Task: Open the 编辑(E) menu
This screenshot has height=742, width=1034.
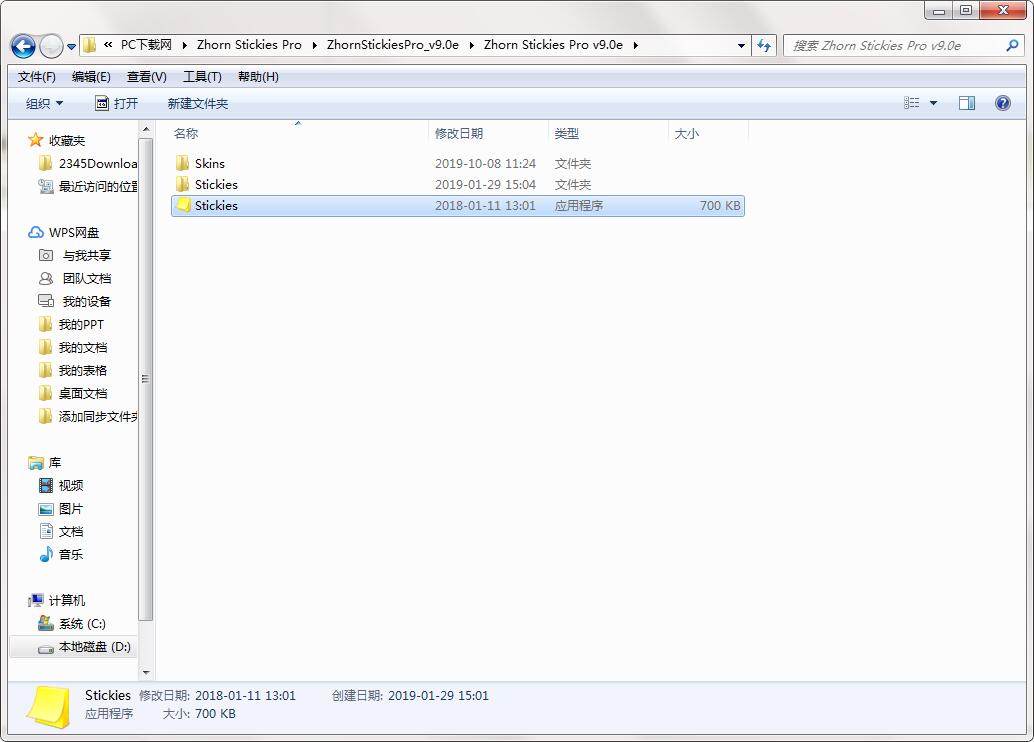Action: [91, 77]
